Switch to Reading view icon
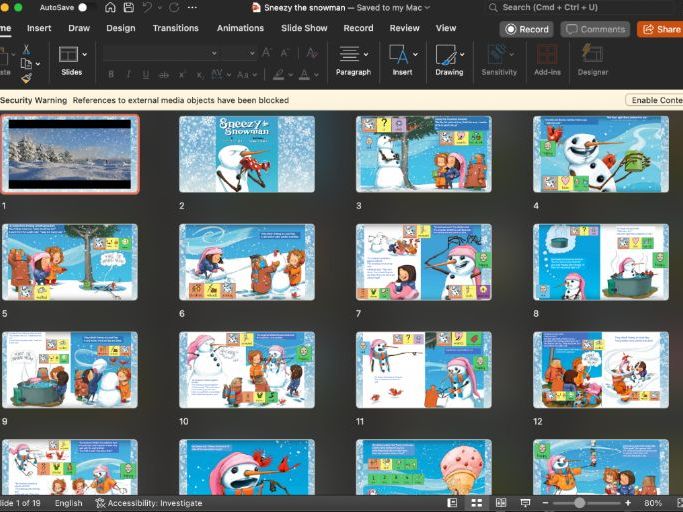Screen dimensions: 683x512 [501, 503]
